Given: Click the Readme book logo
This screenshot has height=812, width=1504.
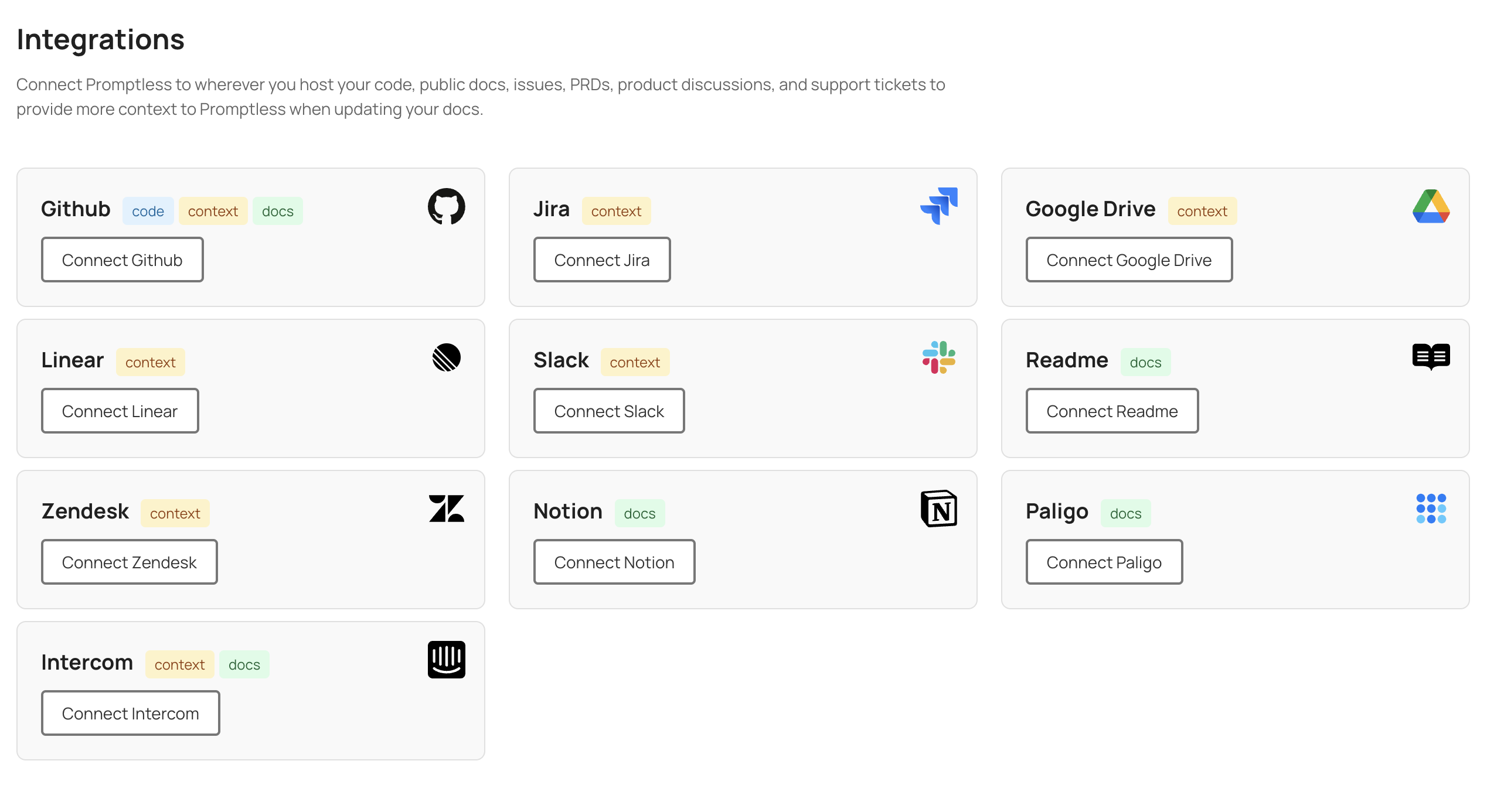Looking at the screenshot, I should pyautogui.click(x=1431, y=356).
